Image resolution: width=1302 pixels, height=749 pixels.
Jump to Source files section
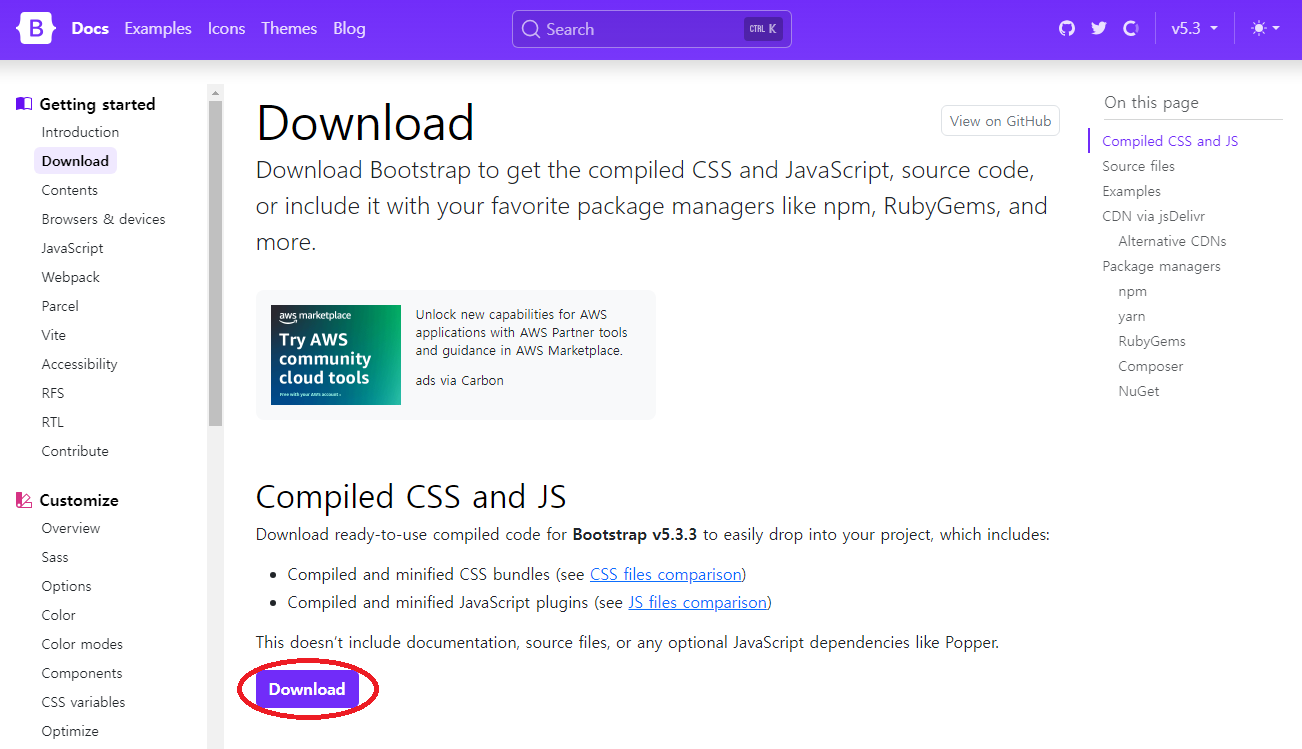tap(1138, 166)
